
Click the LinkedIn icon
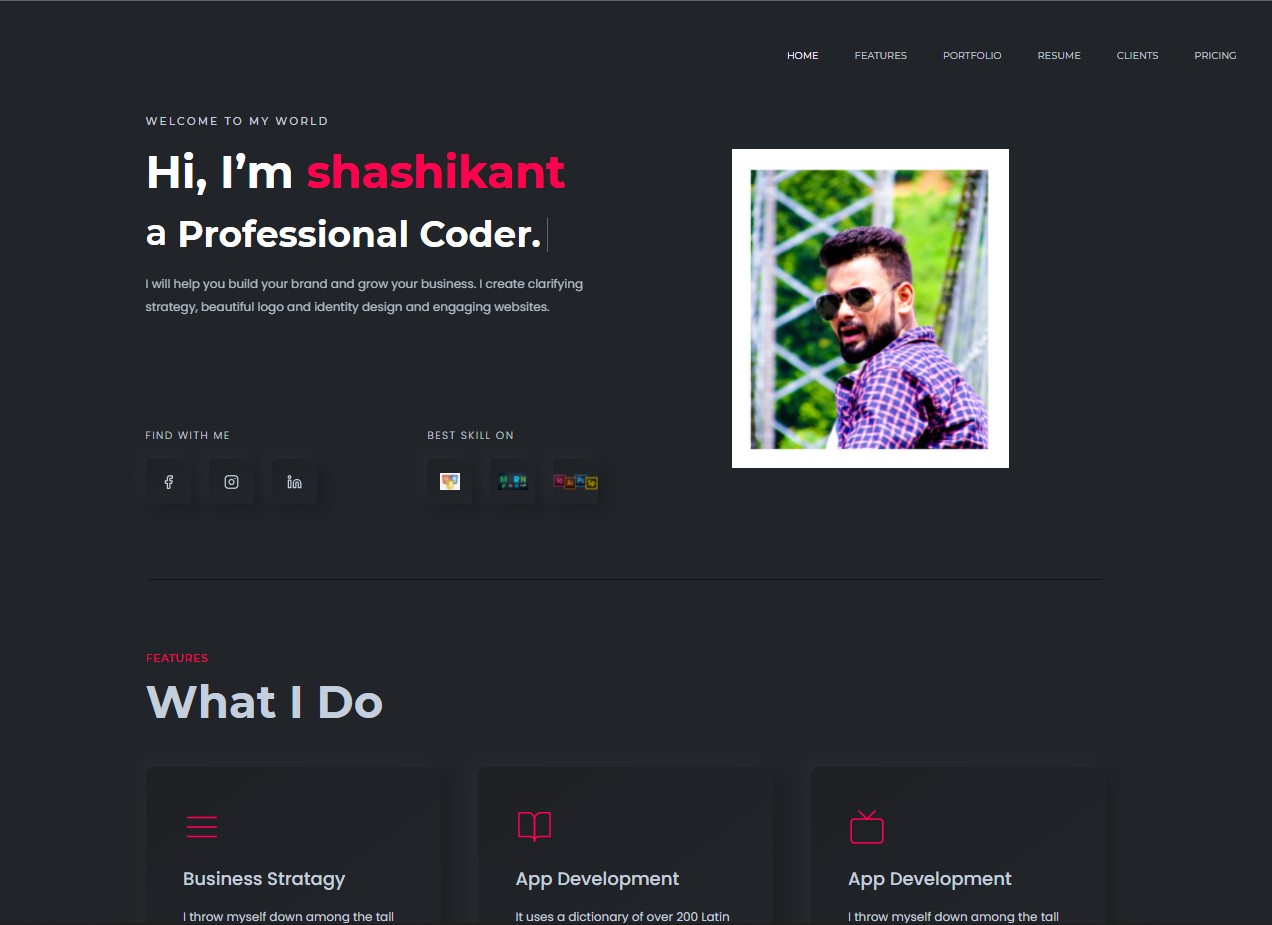pos(294,481)
